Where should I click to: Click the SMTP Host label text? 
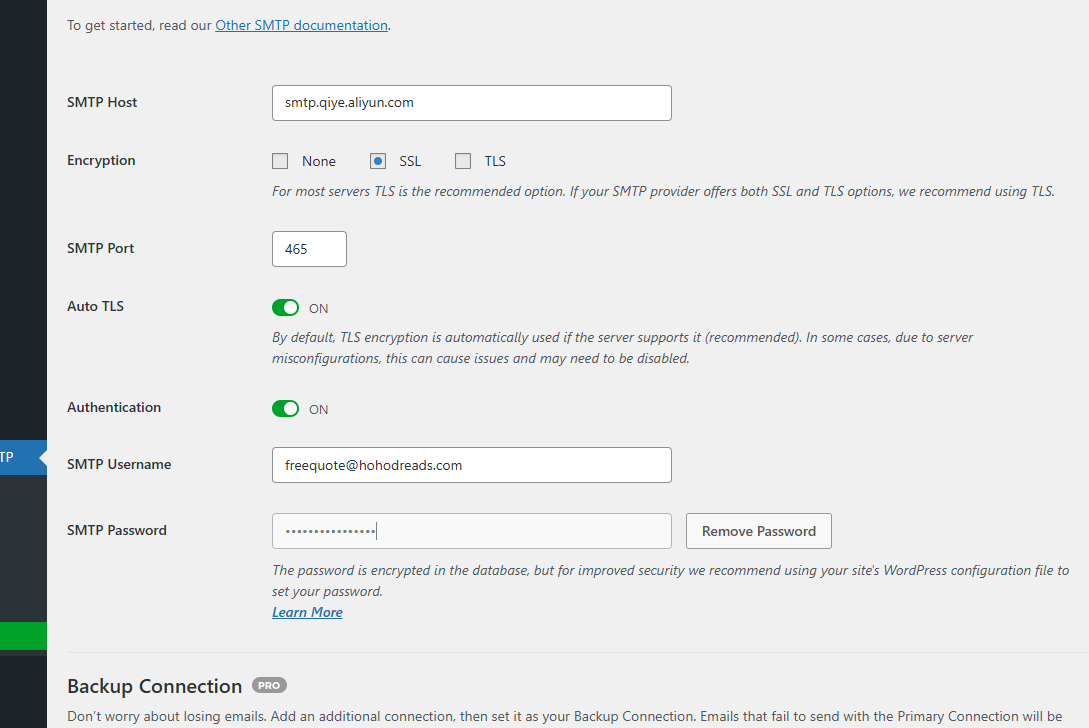point(102,102)
